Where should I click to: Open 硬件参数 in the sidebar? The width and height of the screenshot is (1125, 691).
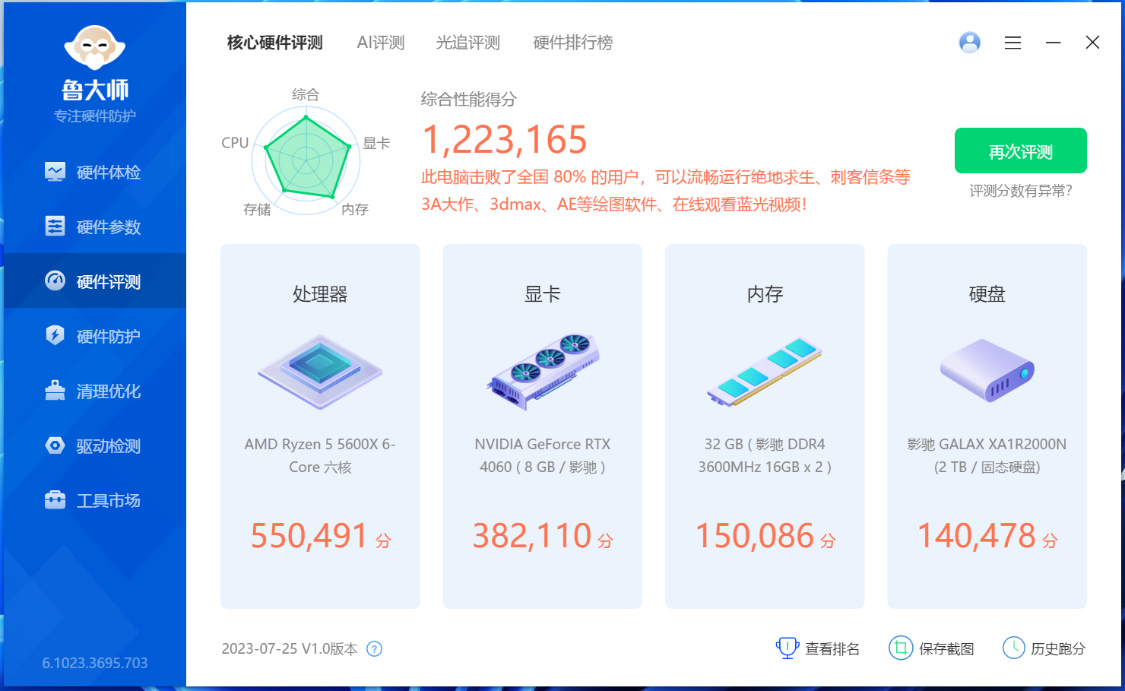point(93,227)
